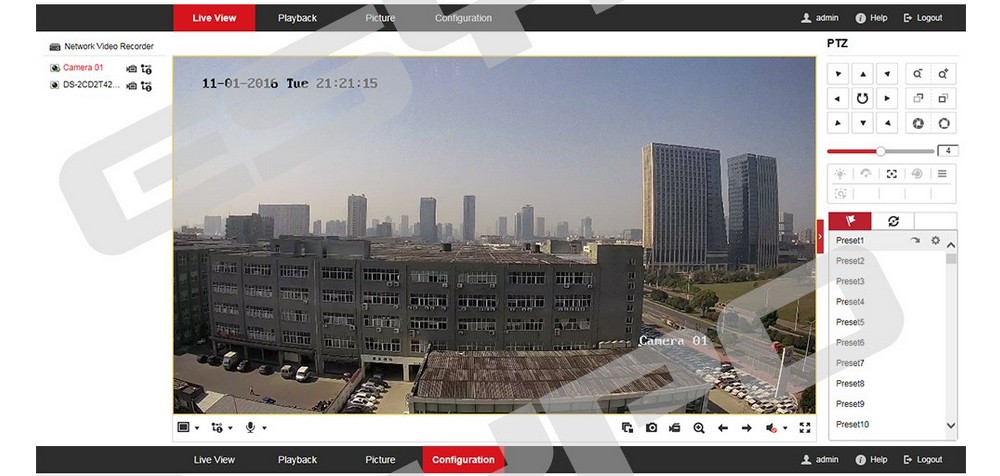Toggle live view on Camera 01 row
The width and height of the screenshot is (1000, 476).
pyautogui.click(x=131, y=68)
